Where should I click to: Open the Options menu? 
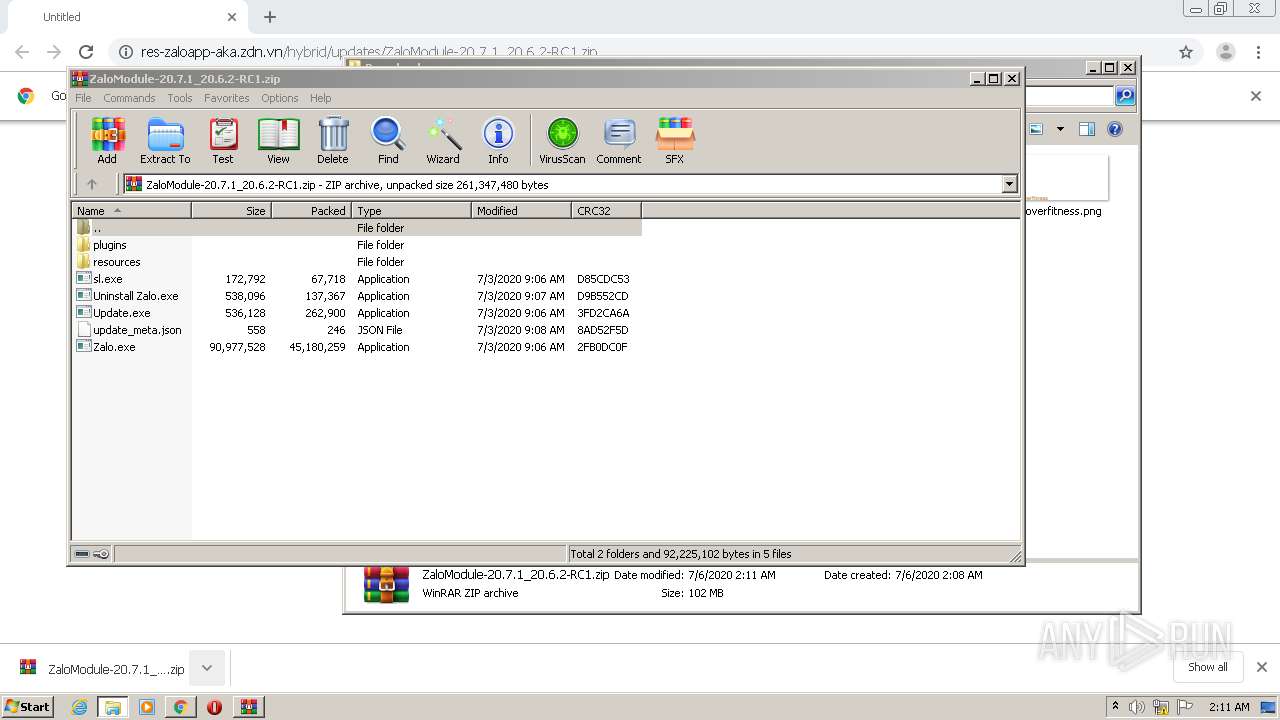(280, 98)
